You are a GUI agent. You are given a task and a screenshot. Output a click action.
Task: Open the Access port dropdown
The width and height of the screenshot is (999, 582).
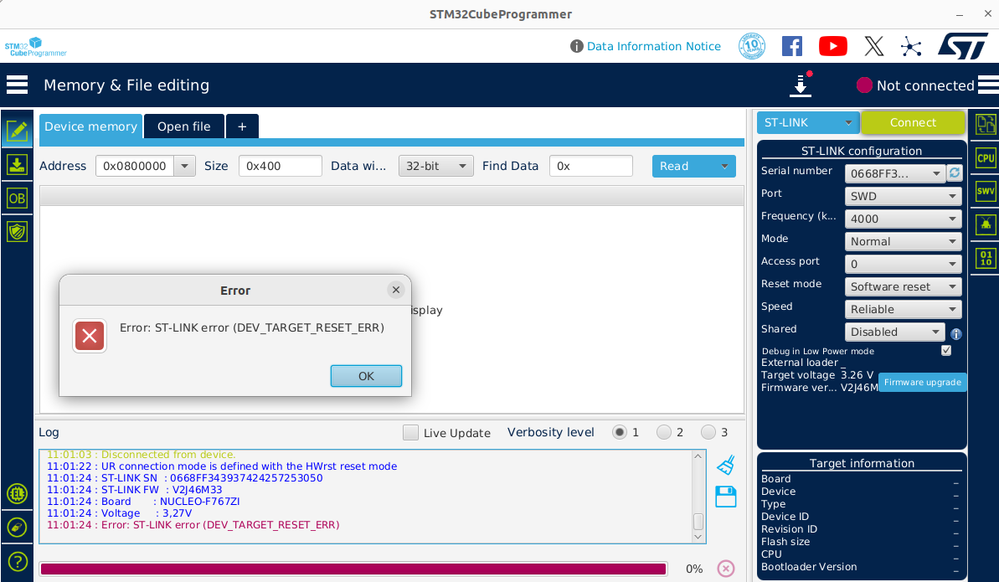(x=903, y=264)
